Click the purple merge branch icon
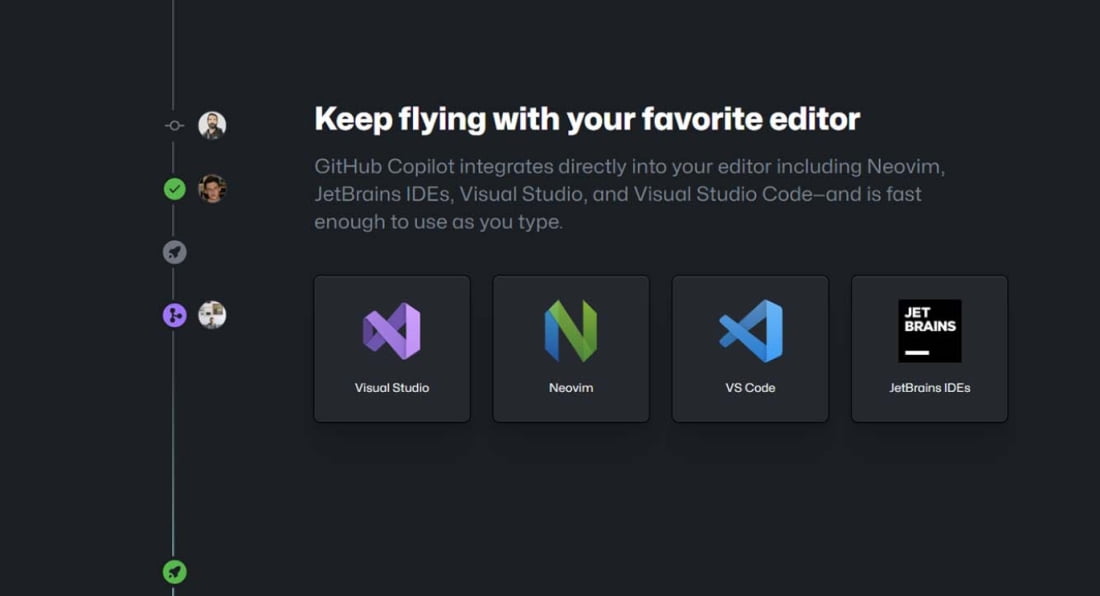This screenshot has height=596, width=1100. 175,315
